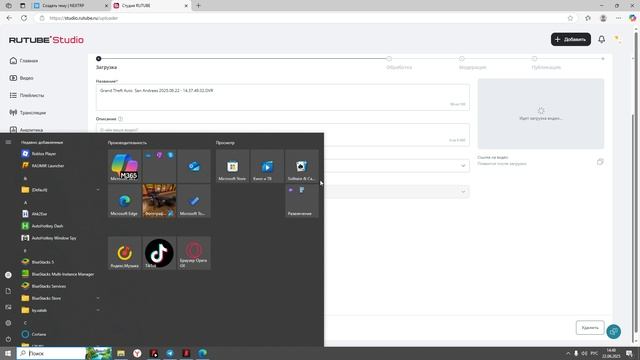The image size is (640, 360).
Task: Open the browser profile icon
Action: (603, 18)
